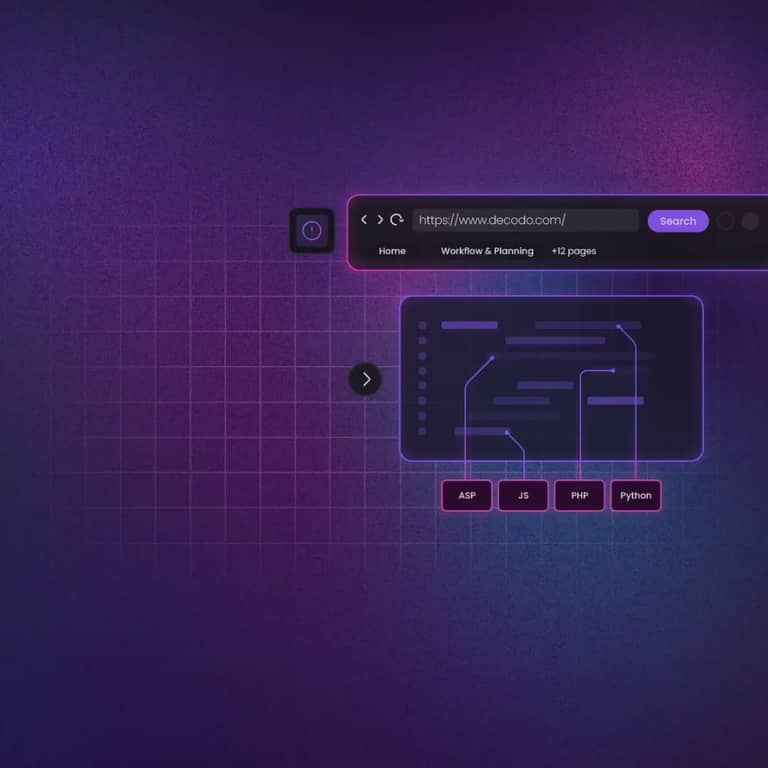Click the purple Search button
The height and width of the screenshot is (768, 768).
(x=678, y=221)
